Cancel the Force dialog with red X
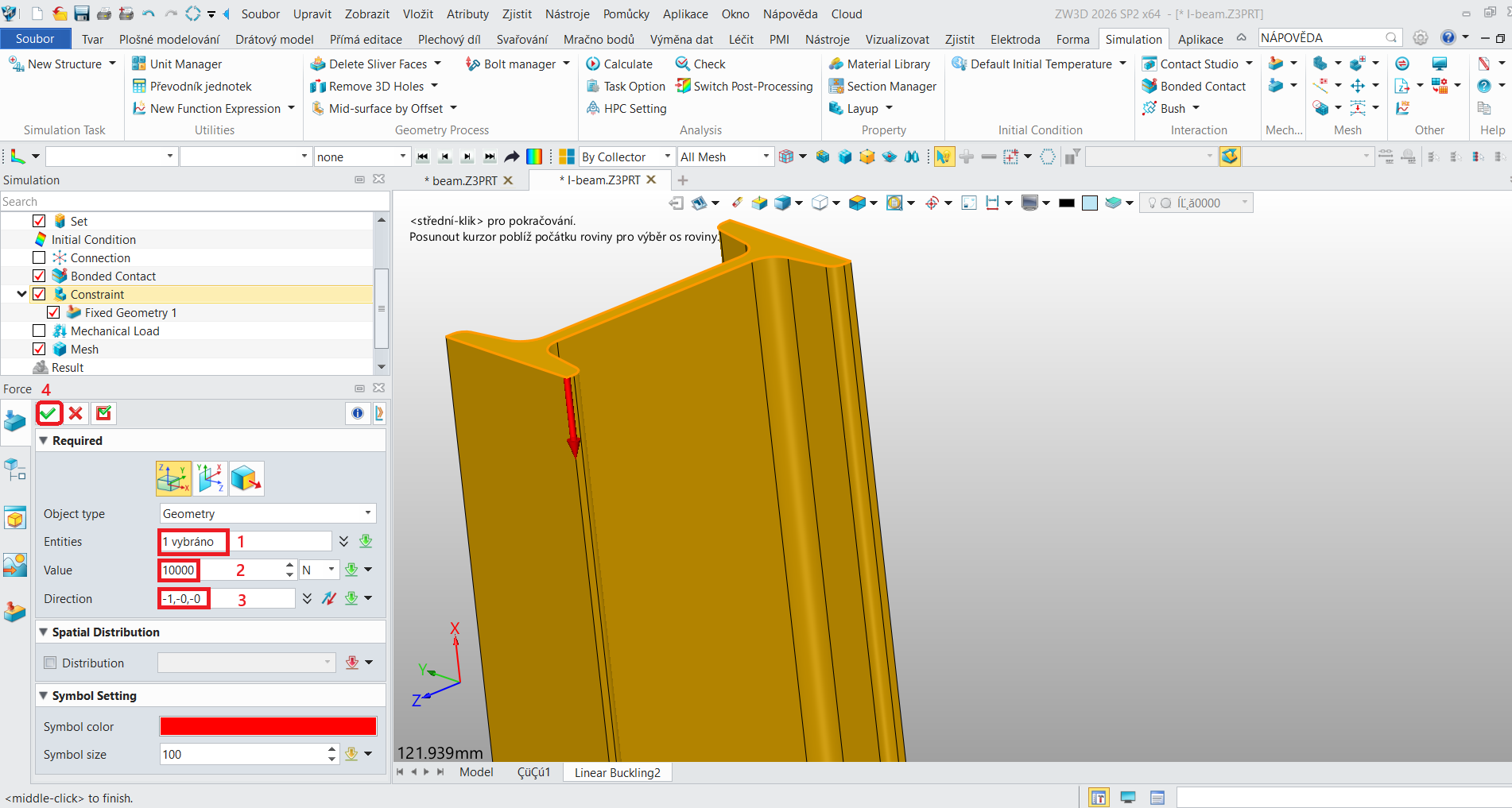This screenshot has width=1512, height=808. pos(76,413)
